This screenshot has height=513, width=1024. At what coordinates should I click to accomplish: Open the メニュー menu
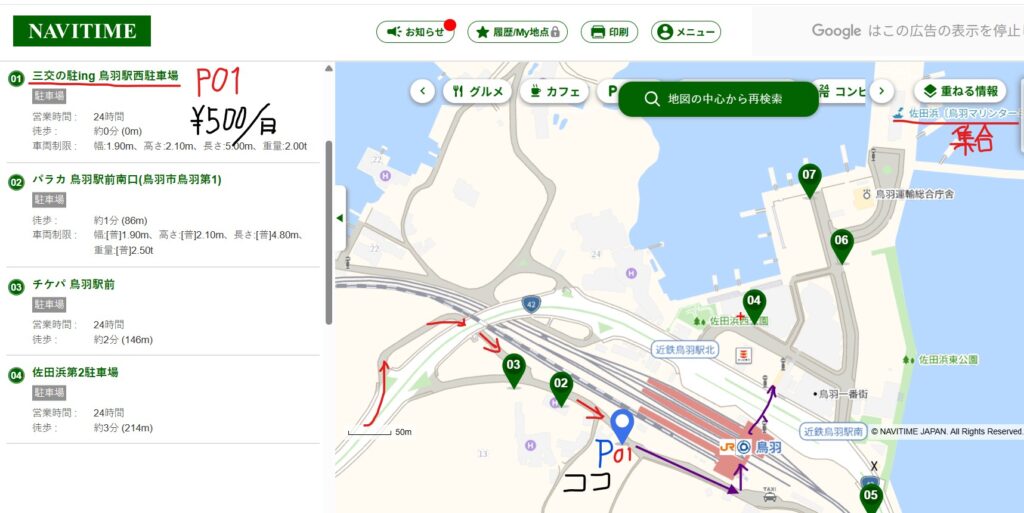(x=685, y=32)
